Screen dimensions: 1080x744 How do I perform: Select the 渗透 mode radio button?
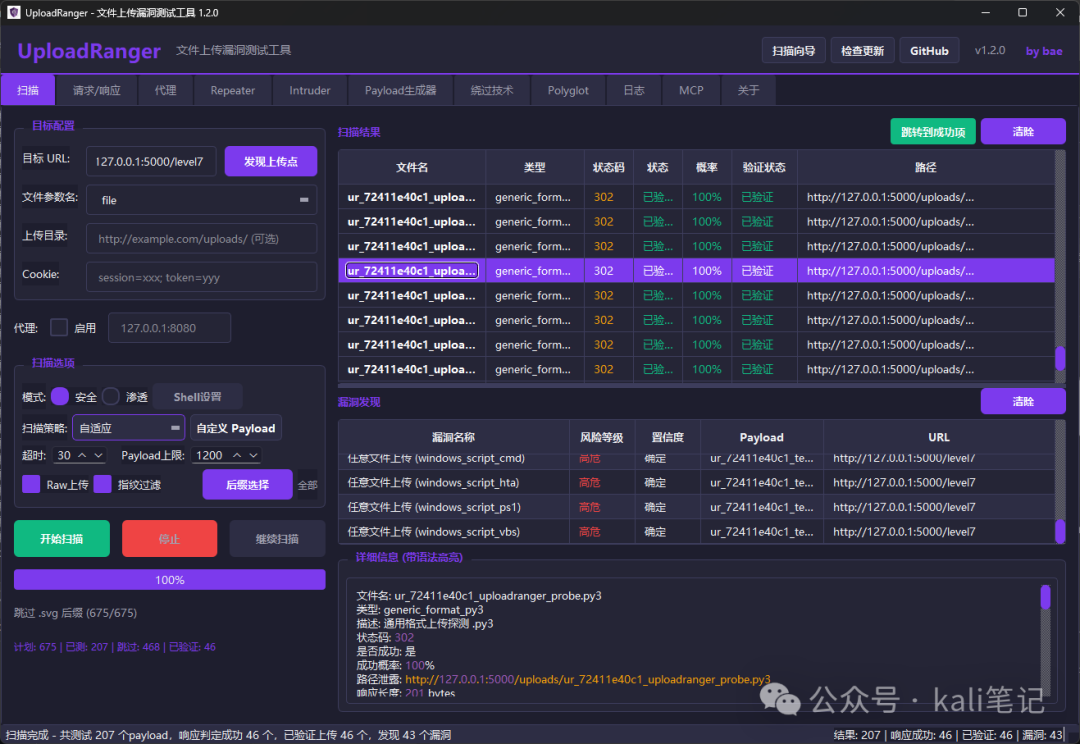pyautogui.click(x=111, y=396)
